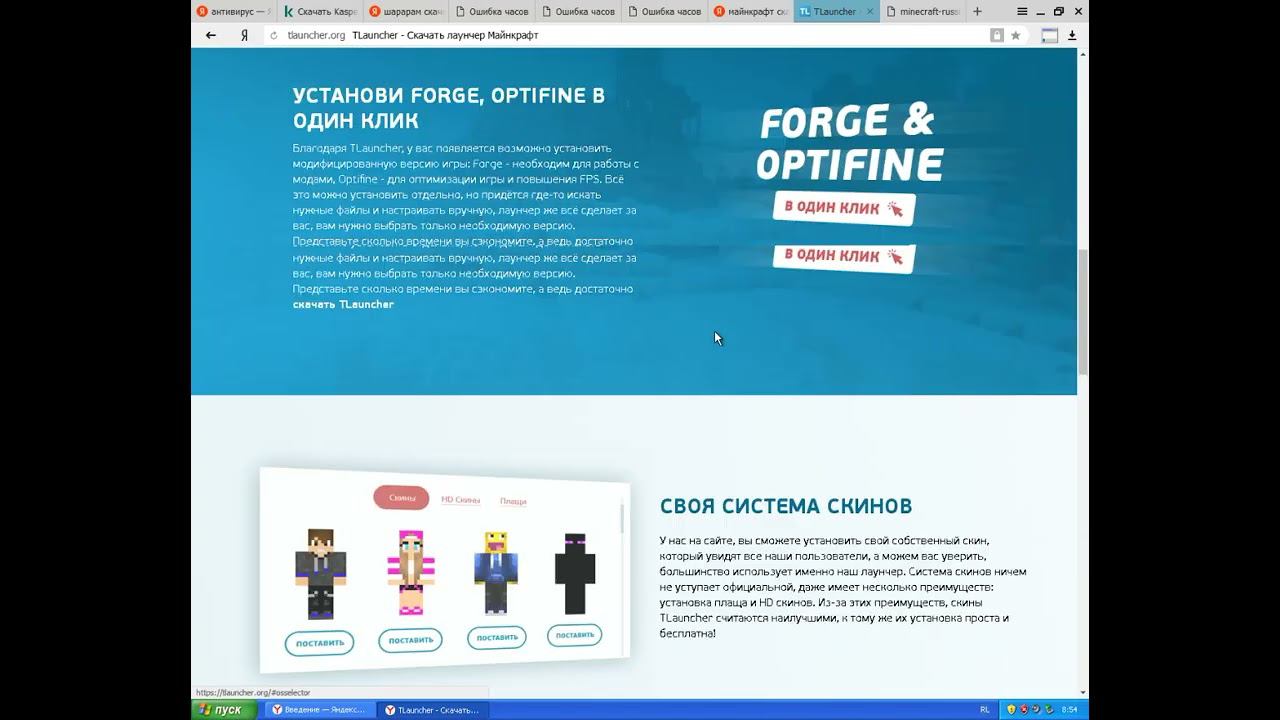Viewport: 1280px width, 720px height.
Task: Click the black Enderman skin thumbnail
Action: (575, 573)
